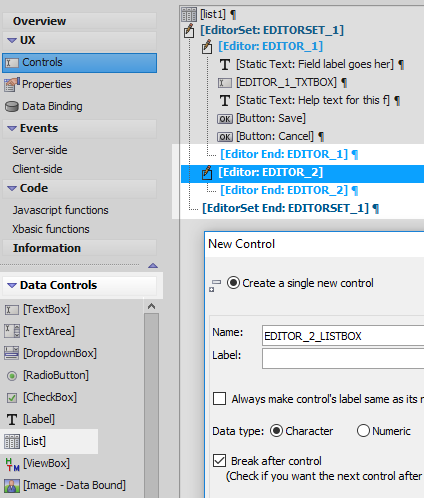Pick the ViewBox HTM icon

(x=12, y=464)
